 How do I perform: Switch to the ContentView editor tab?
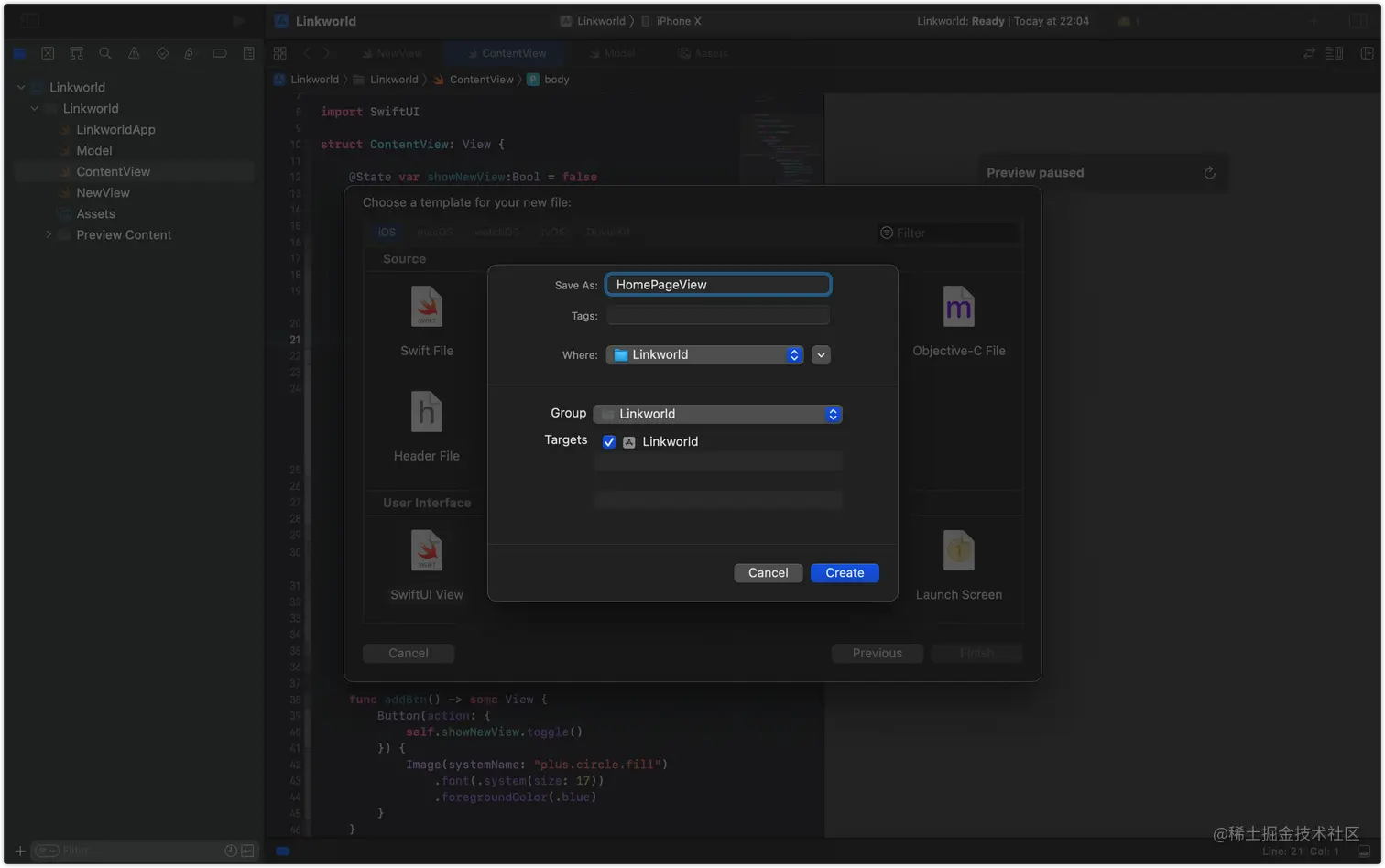coord(506,53)
